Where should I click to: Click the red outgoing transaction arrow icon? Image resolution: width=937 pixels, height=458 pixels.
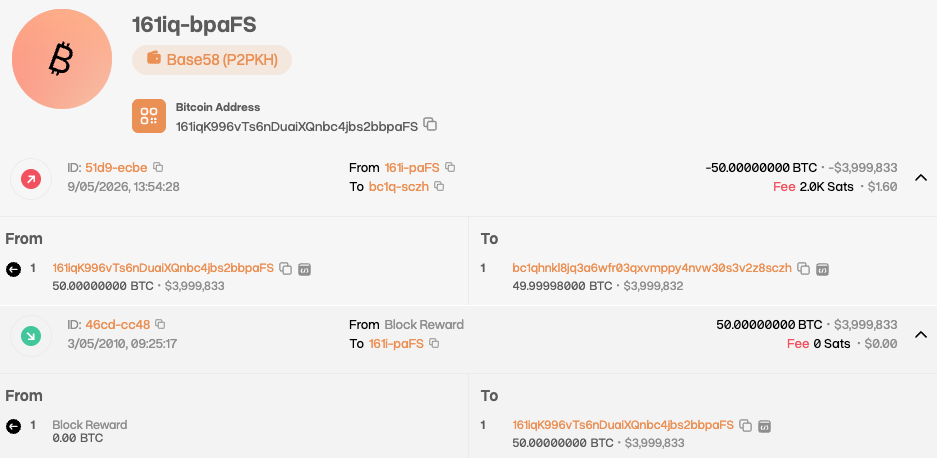point(31,179)
